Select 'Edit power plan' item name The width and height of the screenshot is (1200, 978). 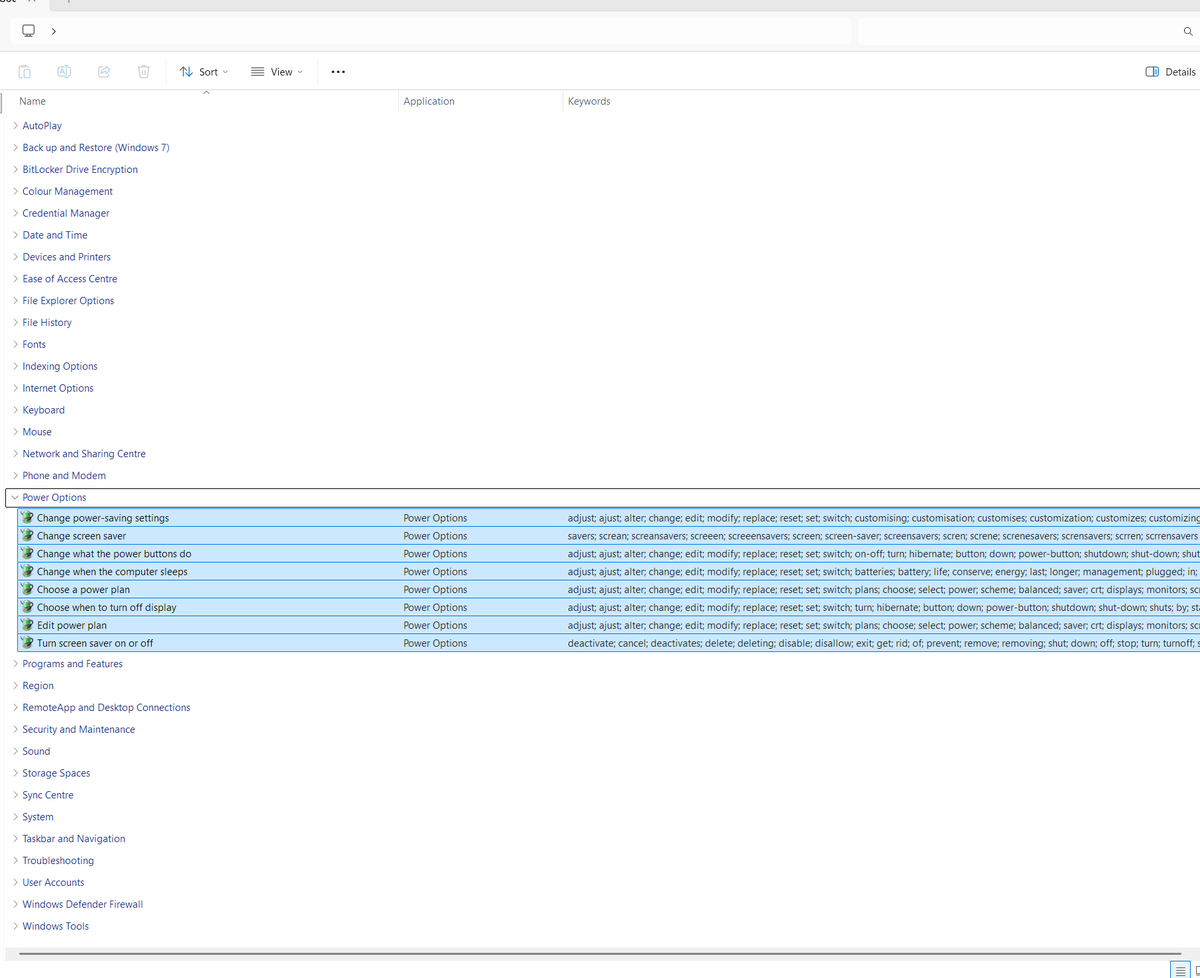click(x=72, y=626)
